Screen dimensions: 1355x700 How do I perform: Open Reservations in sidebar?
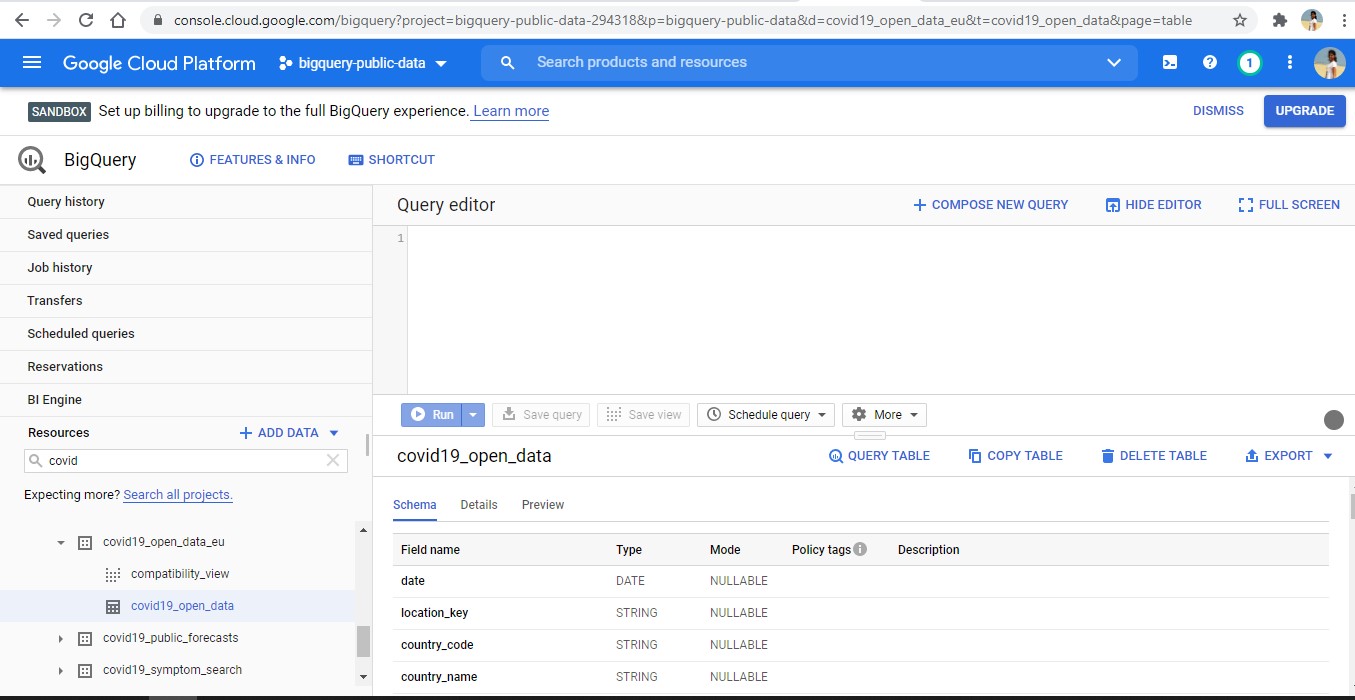tap(65, 367)
